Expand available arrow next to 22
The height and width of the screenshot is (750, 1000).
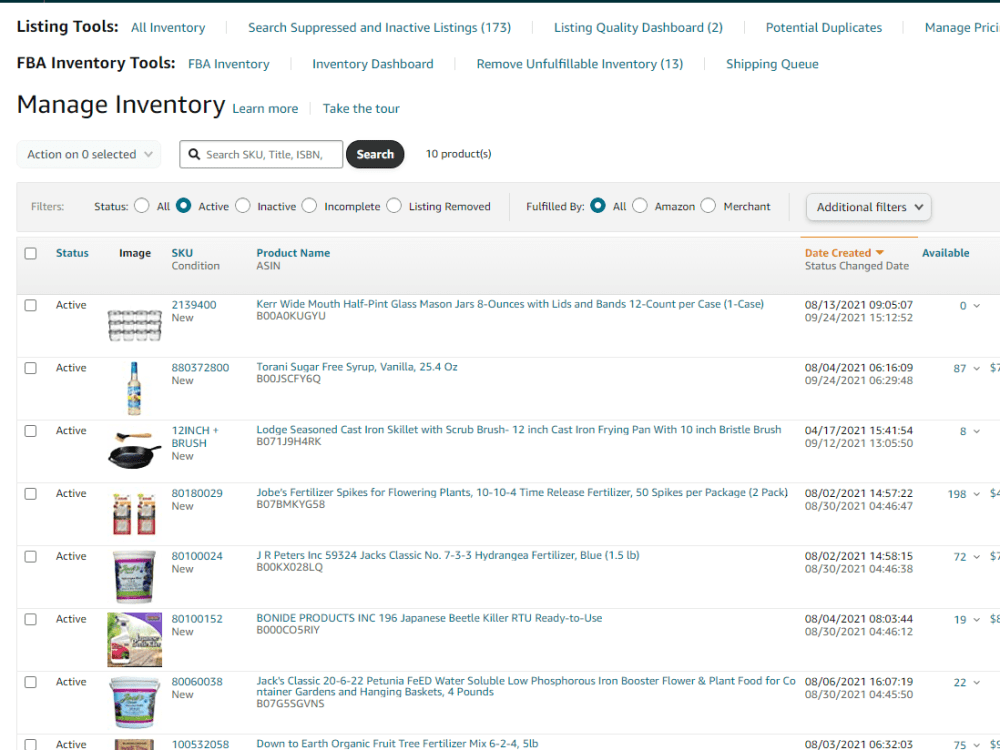click(976, 683)
